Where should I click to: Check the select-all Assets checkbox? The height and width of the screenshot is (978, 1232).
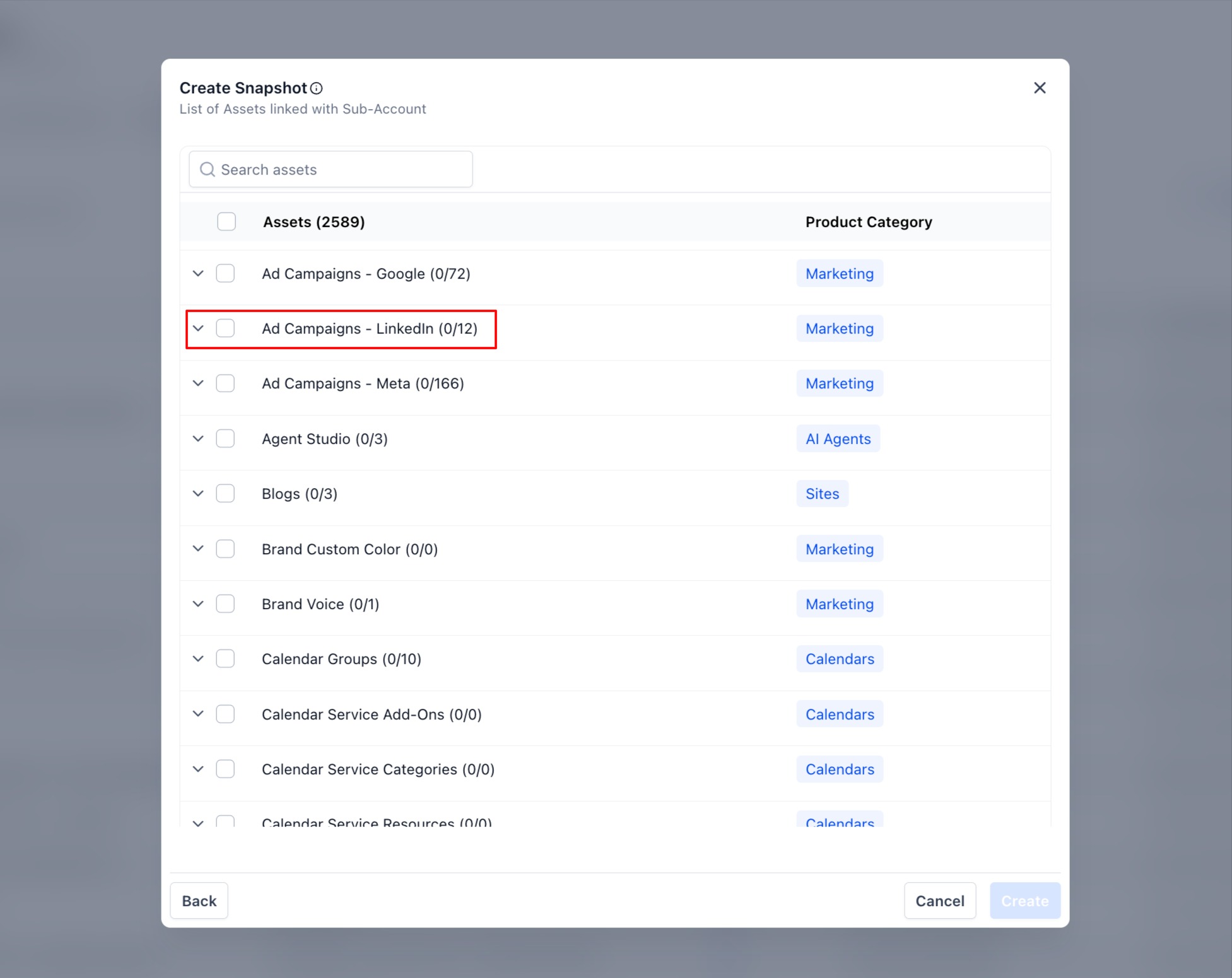(x=226, y=222)
